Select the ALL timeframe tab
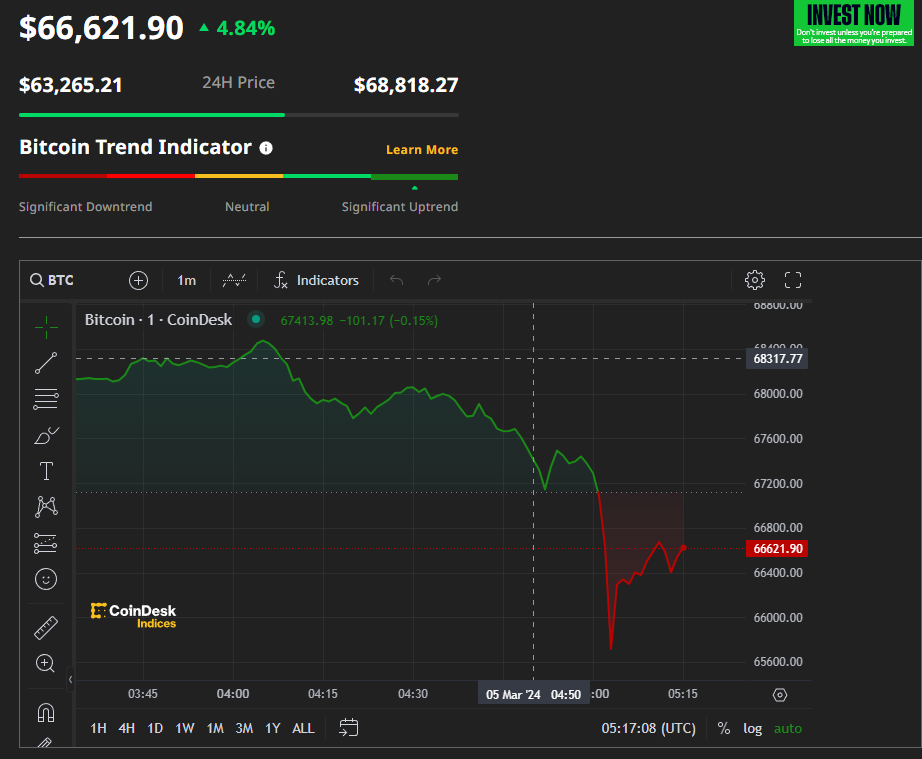 [303, 728]
